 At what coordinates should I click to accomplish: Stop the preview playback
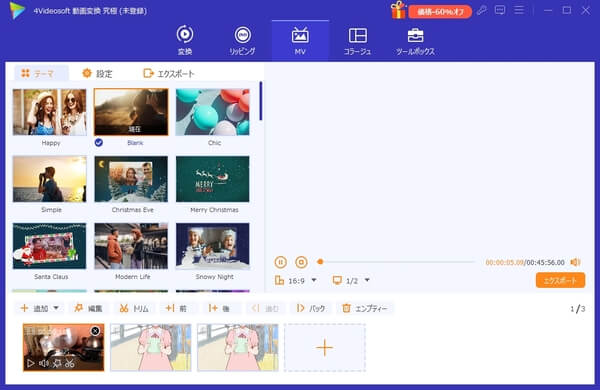pyautogui.click(x=301, y=262)
